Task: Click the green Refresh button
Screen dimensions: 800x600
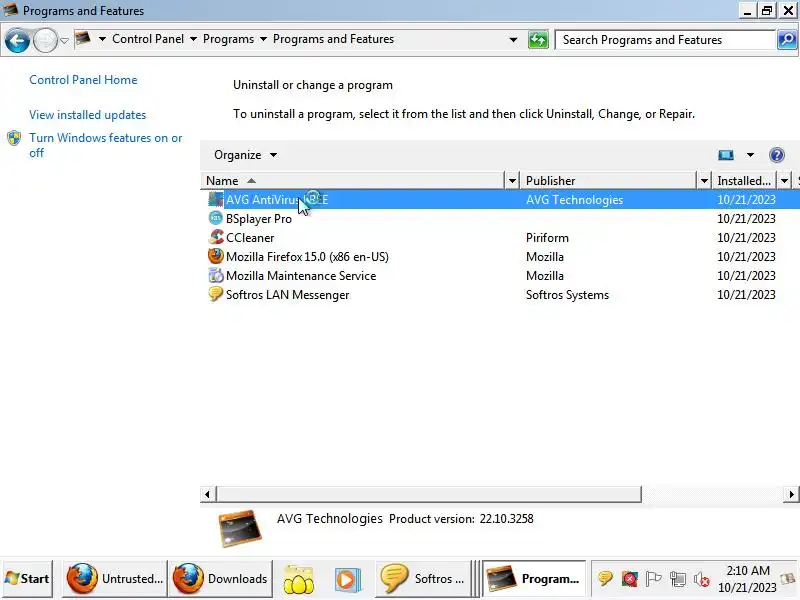Action: coord(538,40)
